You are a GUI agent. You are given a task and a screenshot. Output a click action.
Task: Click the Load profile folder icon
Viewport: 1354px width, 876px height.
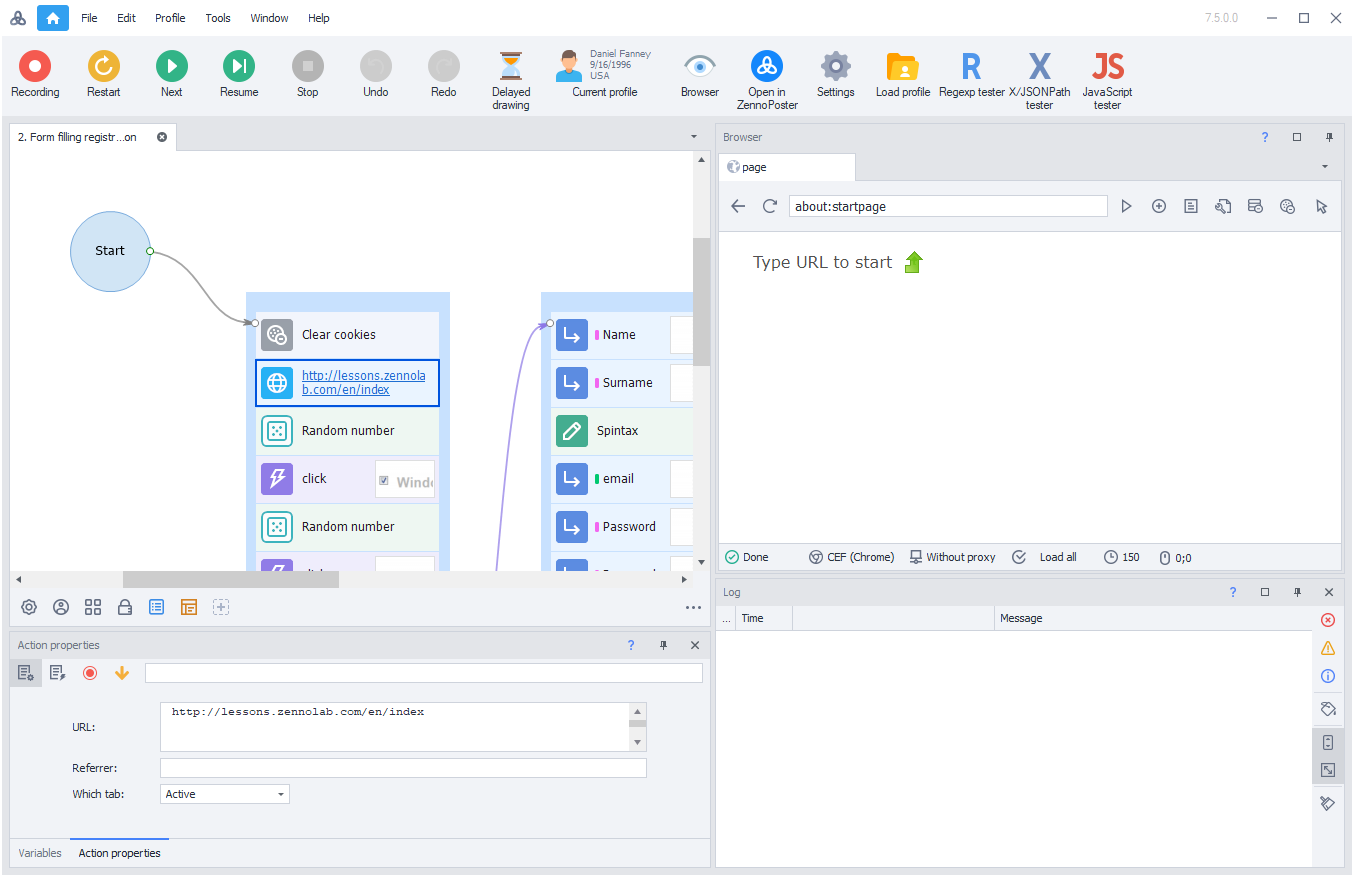pyautogui.click(x=902, y=68)
